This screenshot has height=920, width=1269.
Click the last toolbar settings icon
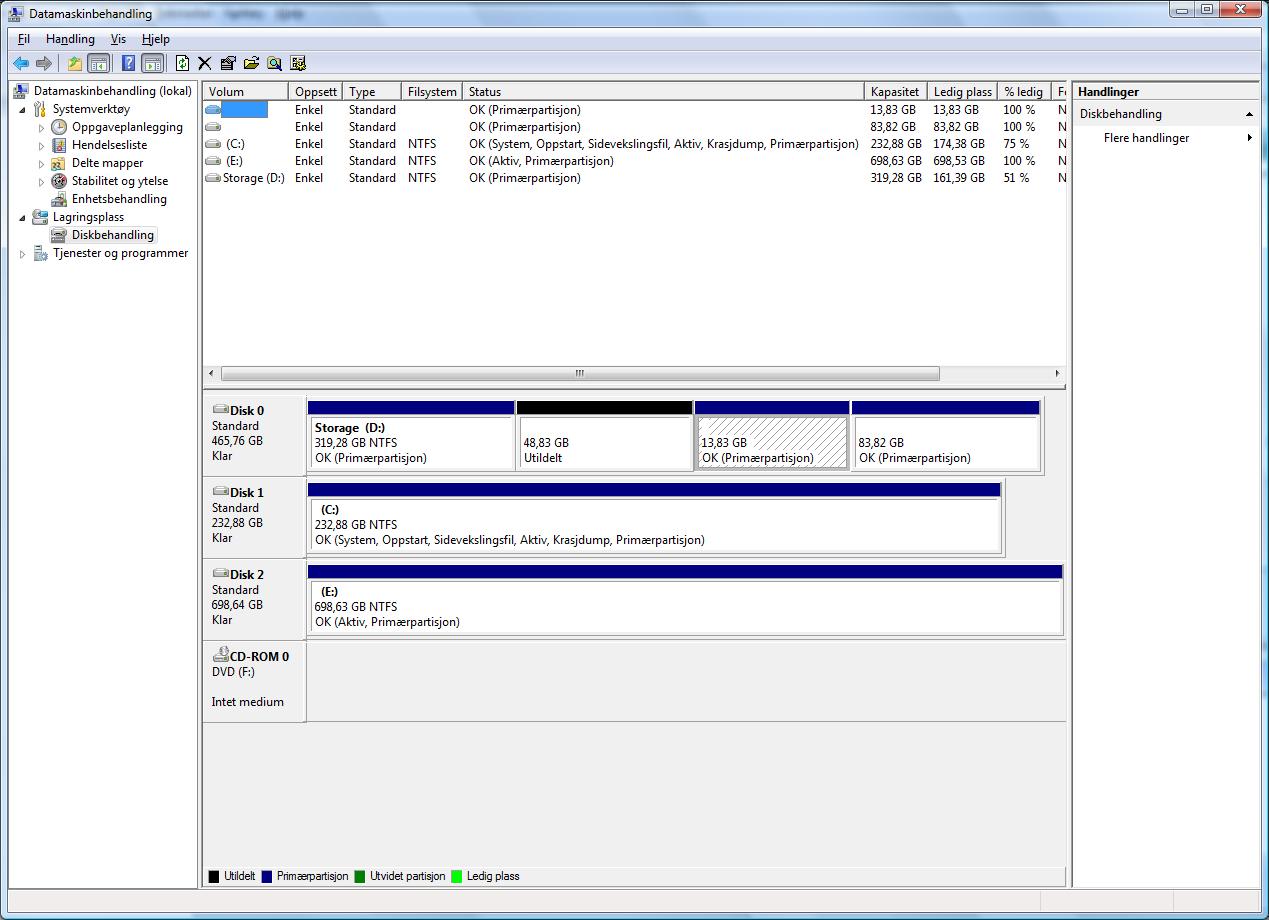tap(298, 63)
